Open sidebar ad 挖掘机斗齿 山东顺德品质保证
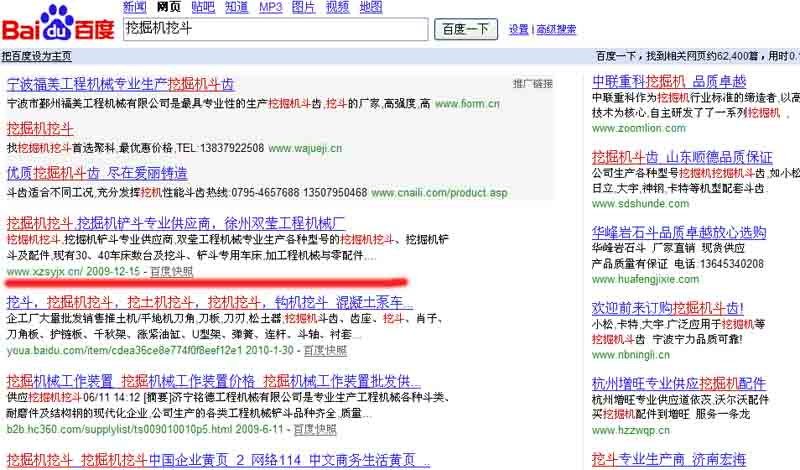Viewport: 800px width, 470px height. point(682,157)
